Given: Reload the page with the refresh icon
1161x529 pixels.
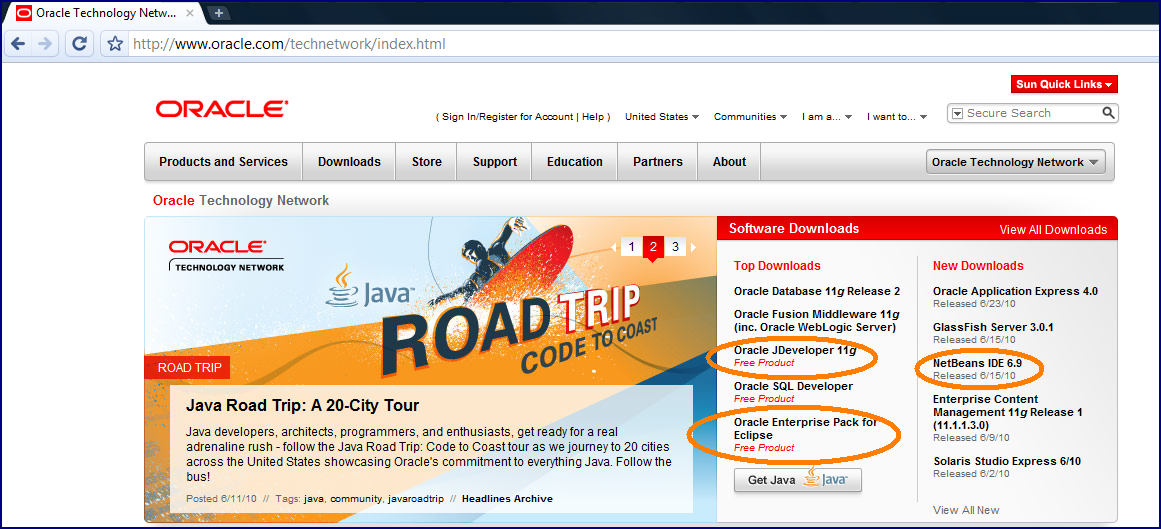Looking at the screenshot, I should click(79, 44).
